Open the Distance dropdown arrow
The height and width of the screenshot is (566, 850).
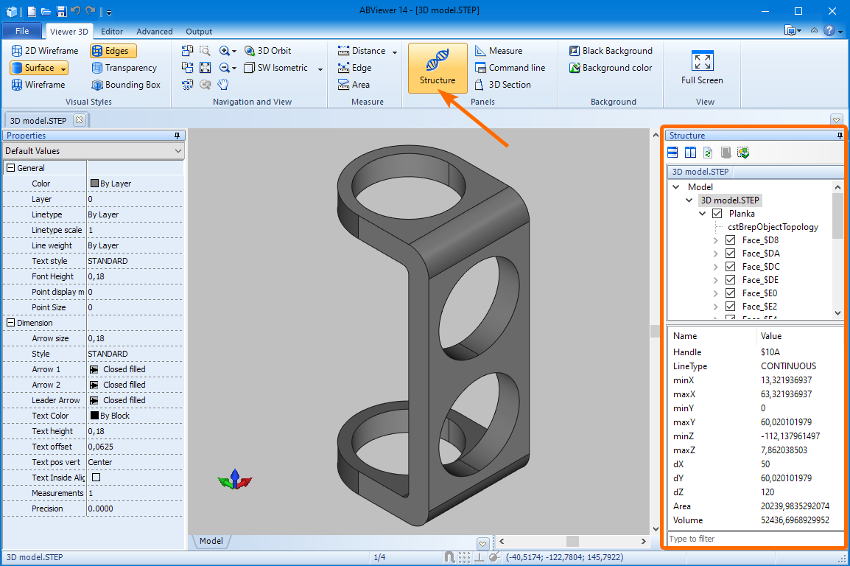(x=395, y=52)
